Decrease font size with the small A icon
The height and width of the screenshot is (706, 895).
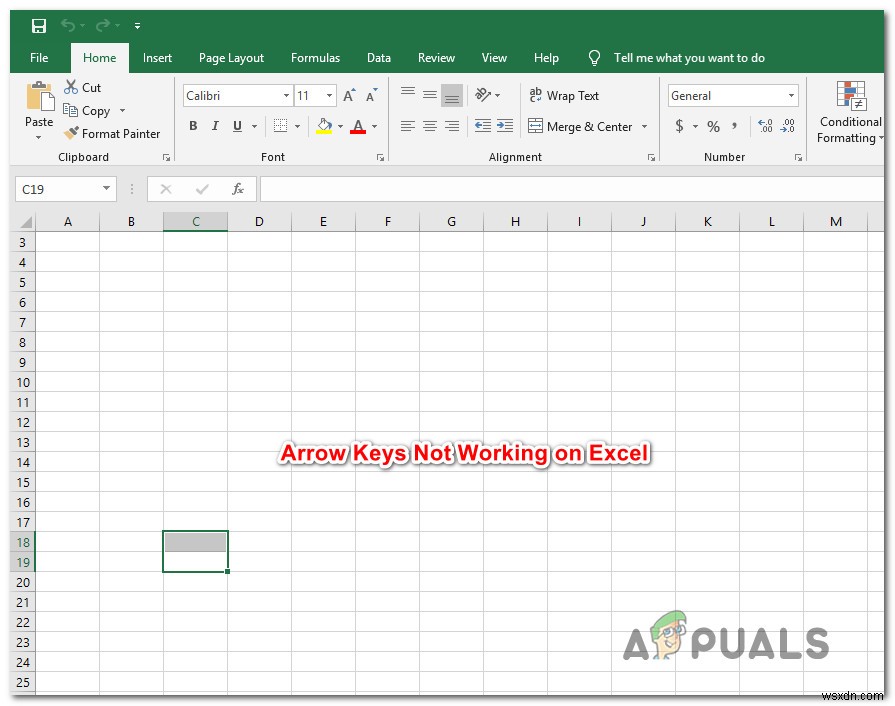(x=372, y=95)
